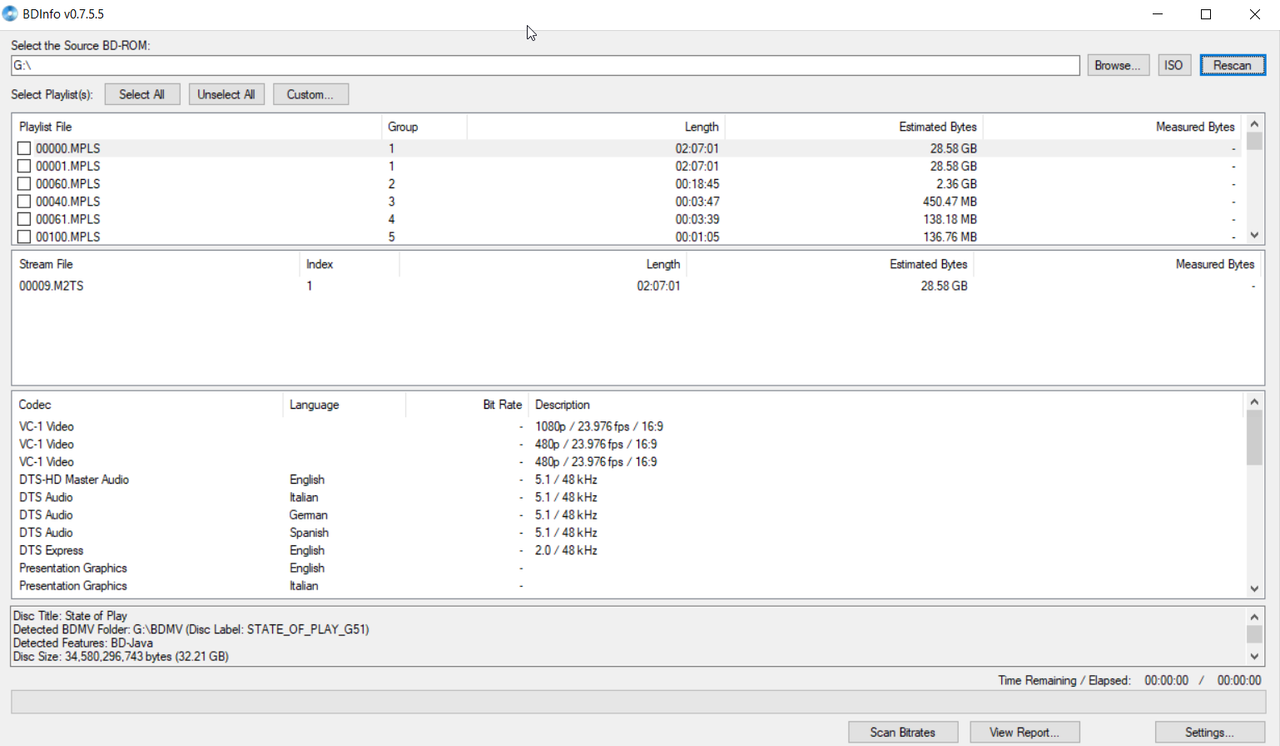Select the 00009.M2TS stream file row
1280x746 pixels.
pos(636,286)
